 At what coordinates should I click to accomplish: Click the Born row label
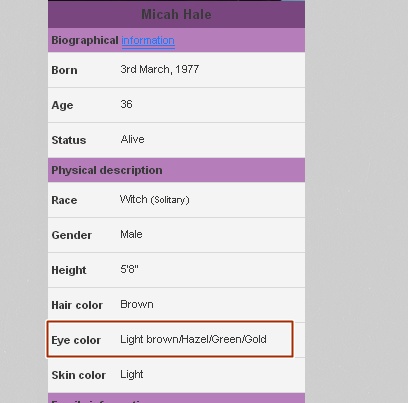point(64,70)
